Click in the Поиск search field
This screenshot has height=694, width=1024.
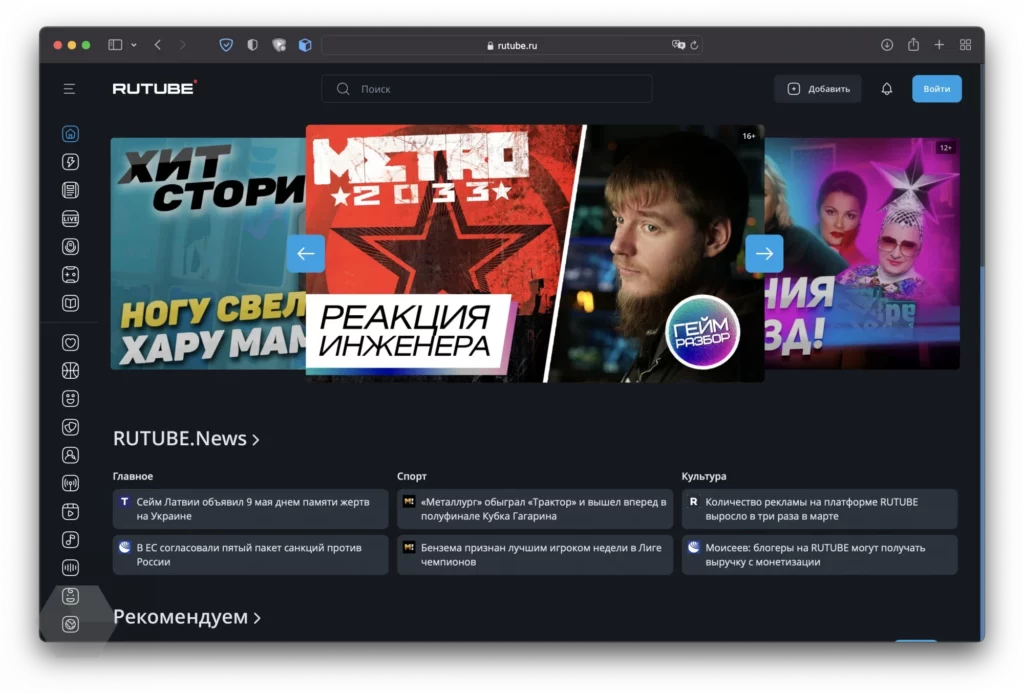click(487, 89)
